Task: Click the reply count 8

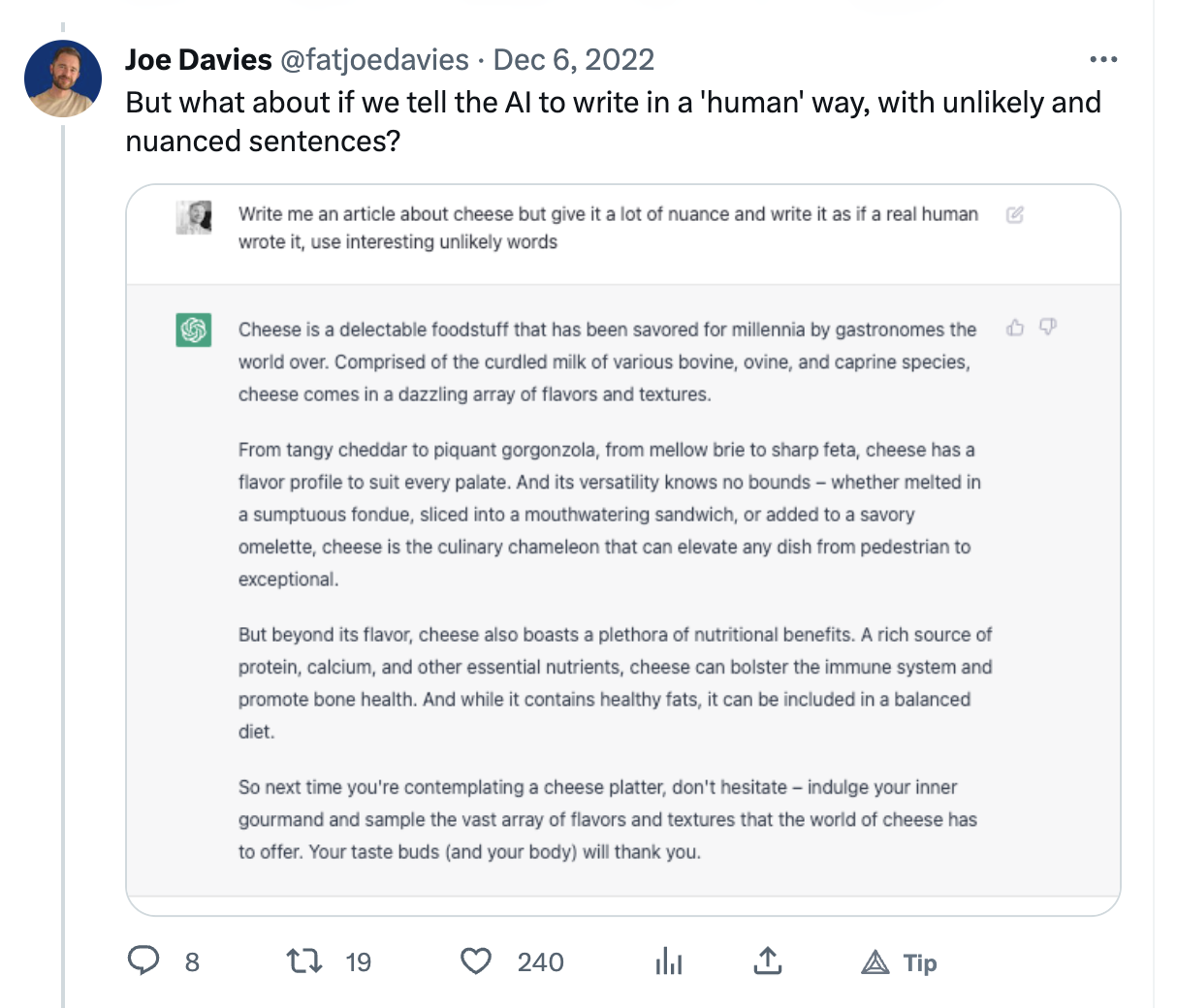Action: pos(192,961)
